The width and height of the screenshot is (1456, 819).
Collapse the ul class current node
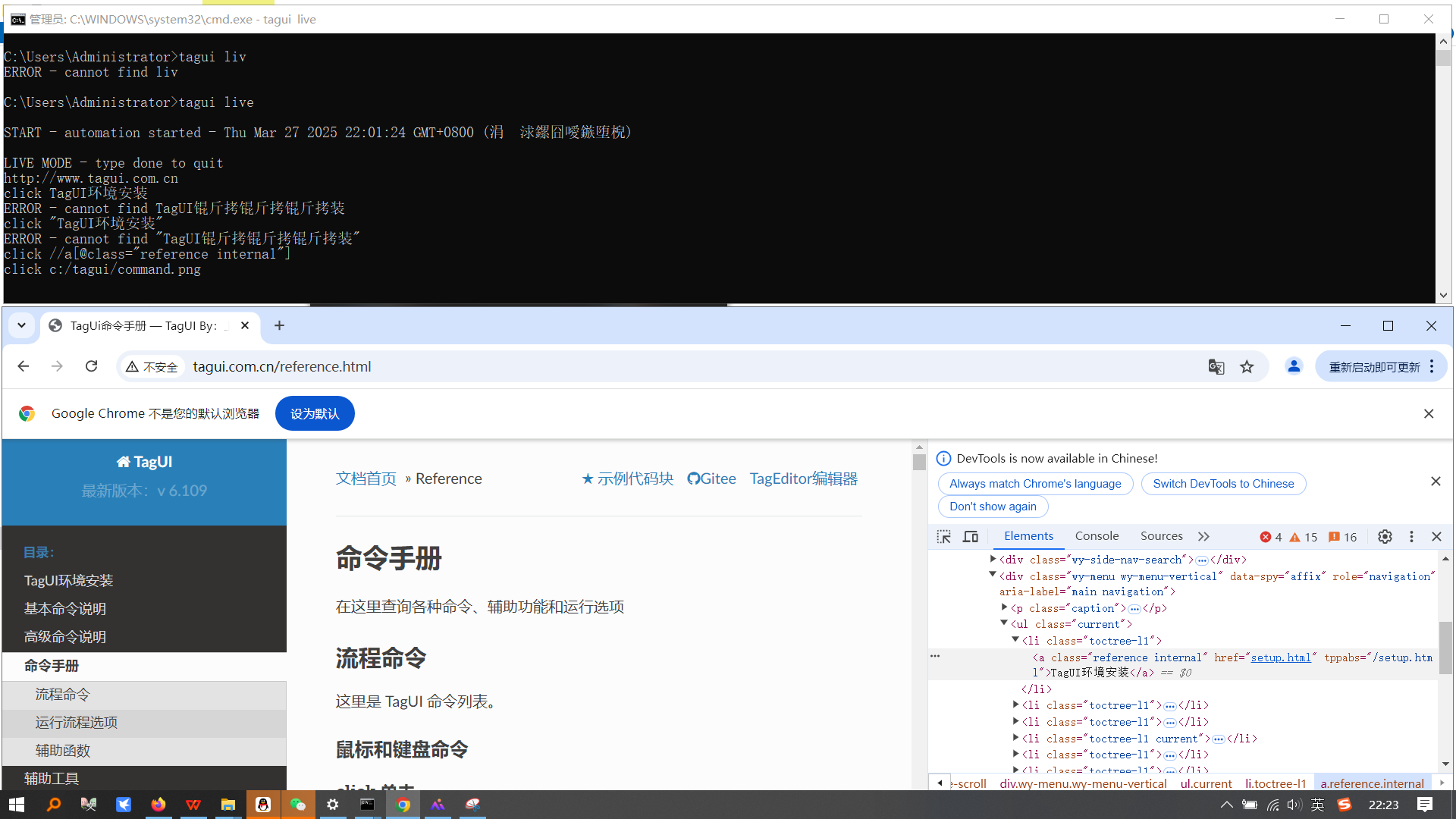(1004, 623)
